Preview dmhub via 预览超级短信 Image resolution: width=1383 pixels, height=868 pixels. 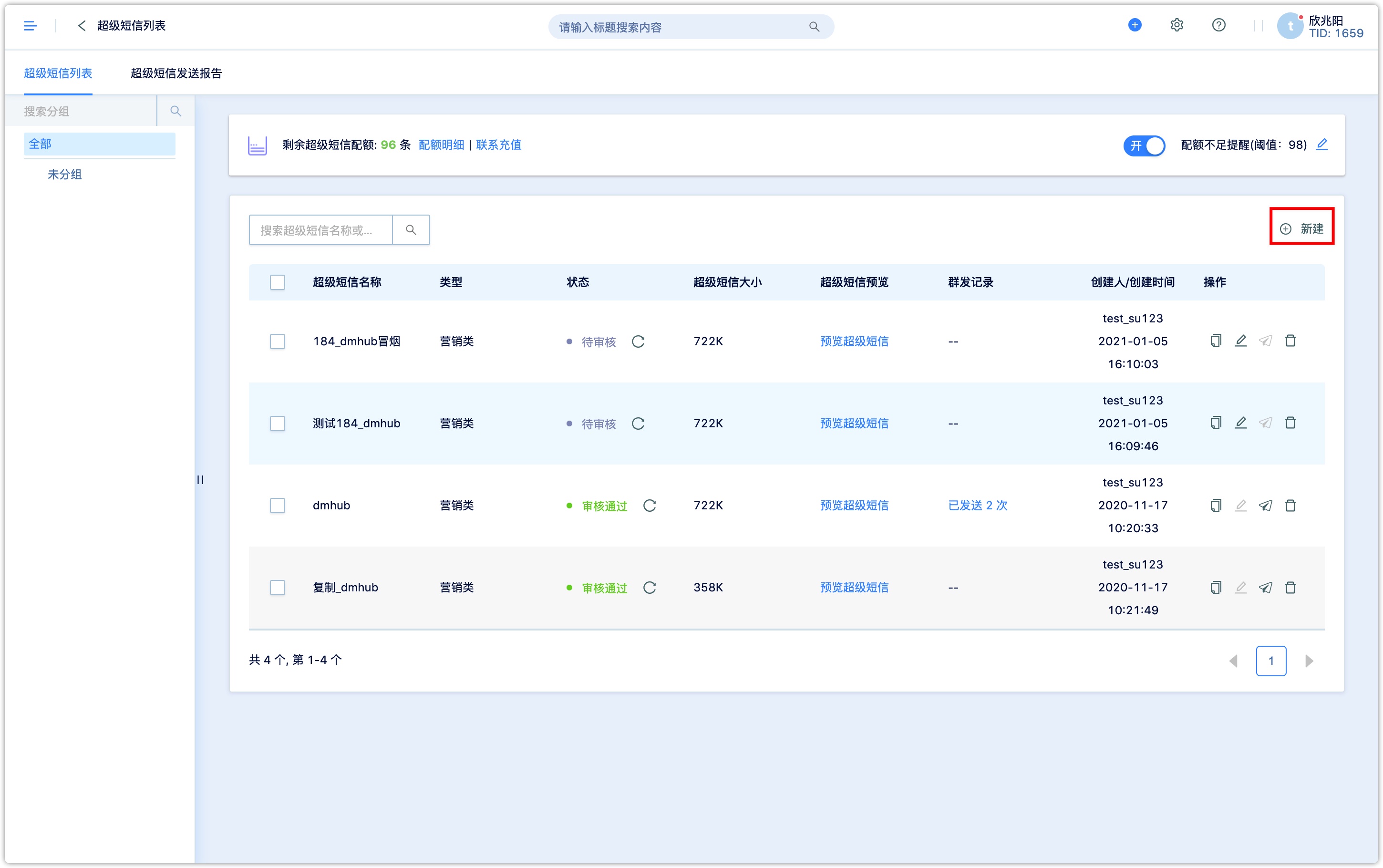[854, 506]
